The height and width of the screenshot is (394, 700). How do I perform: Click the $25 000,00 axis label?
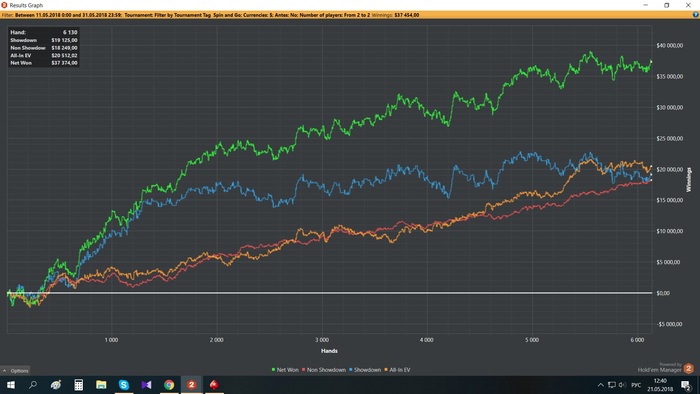pos(669,138)
